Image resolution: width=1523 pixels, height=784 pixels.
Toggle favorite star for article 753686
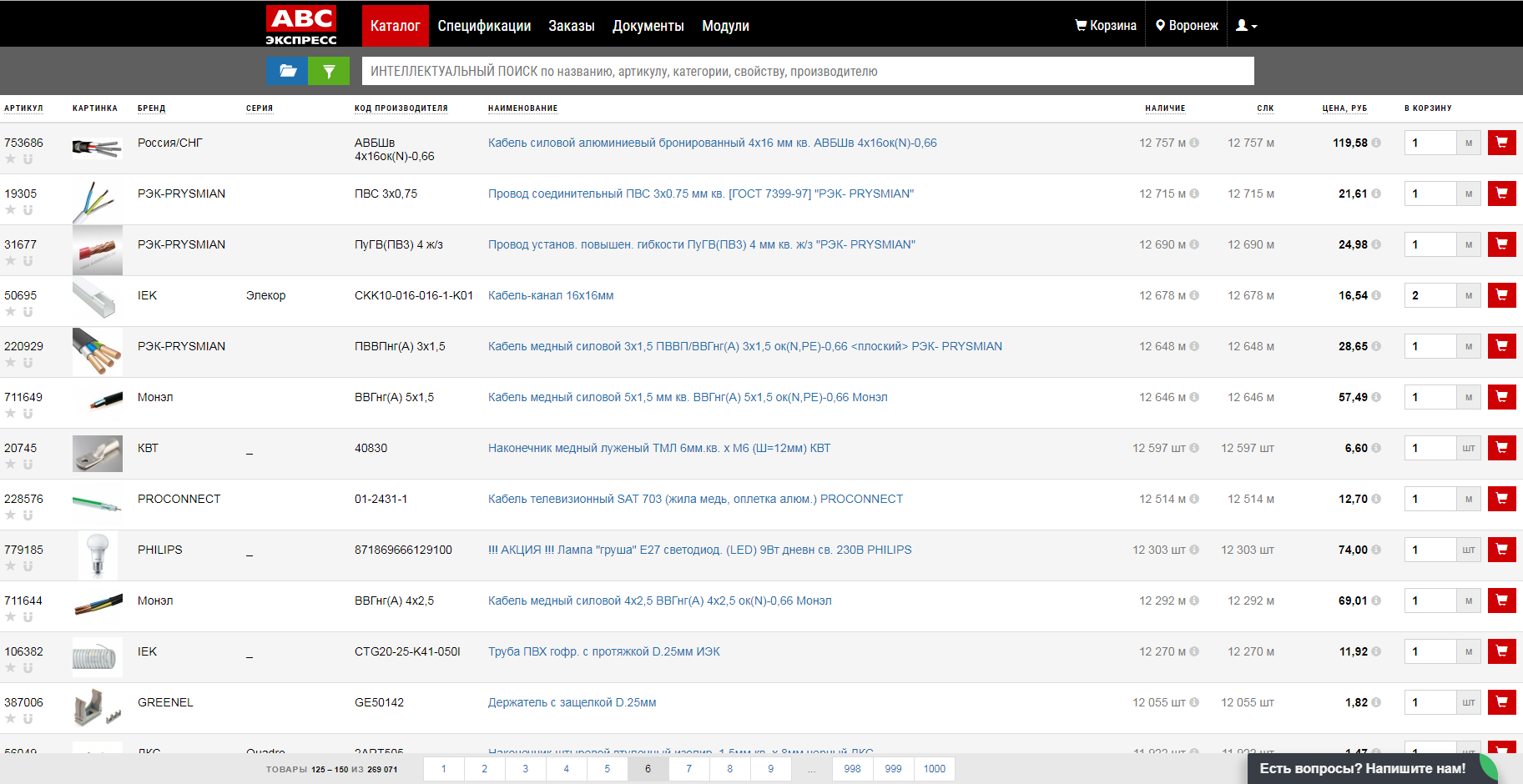pyautogui.click(x=11, y=159)
